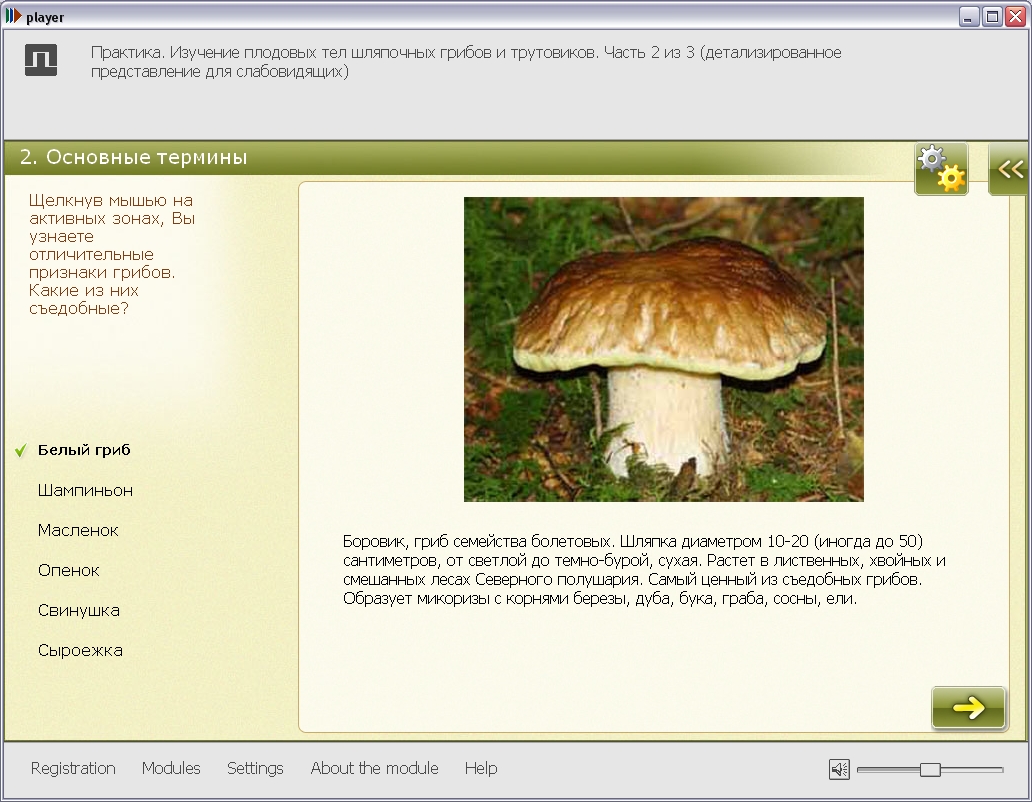
Task: Click the Боровик description paragraph
Action: (x=644, y=570)
